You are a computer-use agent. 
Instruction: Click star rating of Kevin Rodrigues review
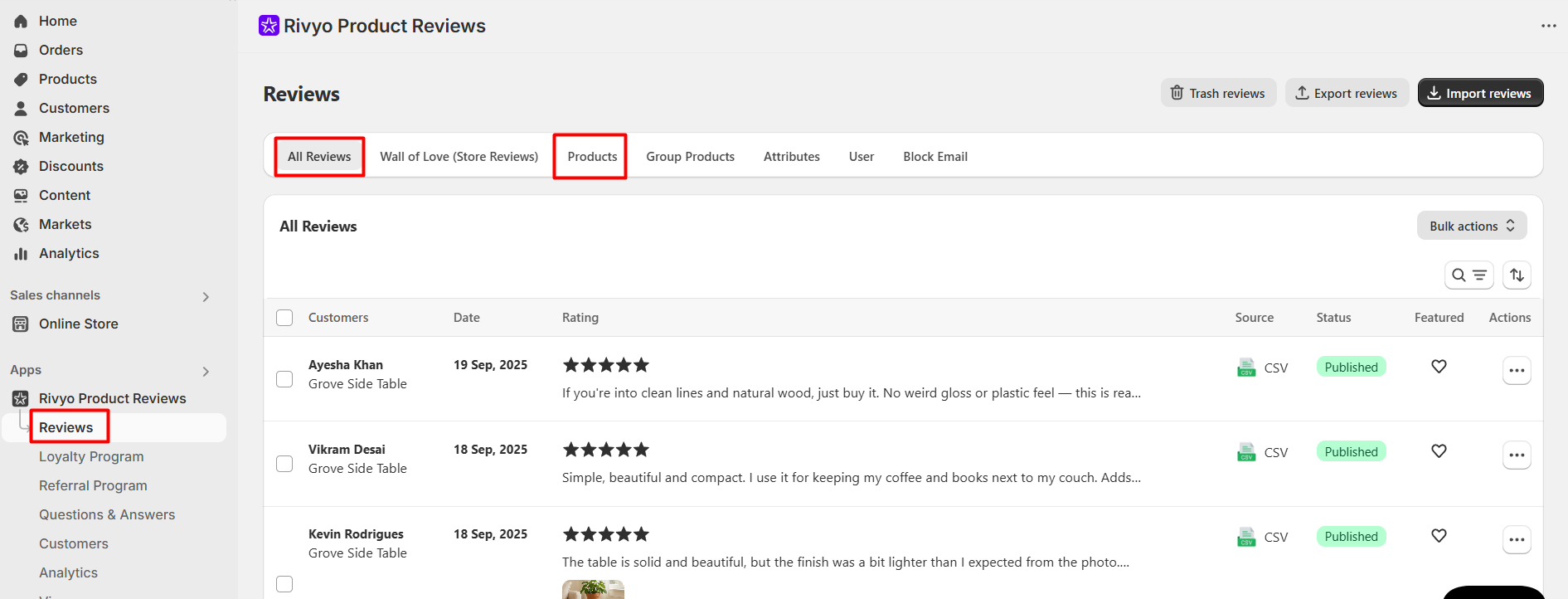pyautogui.click(x=606, y=533)
